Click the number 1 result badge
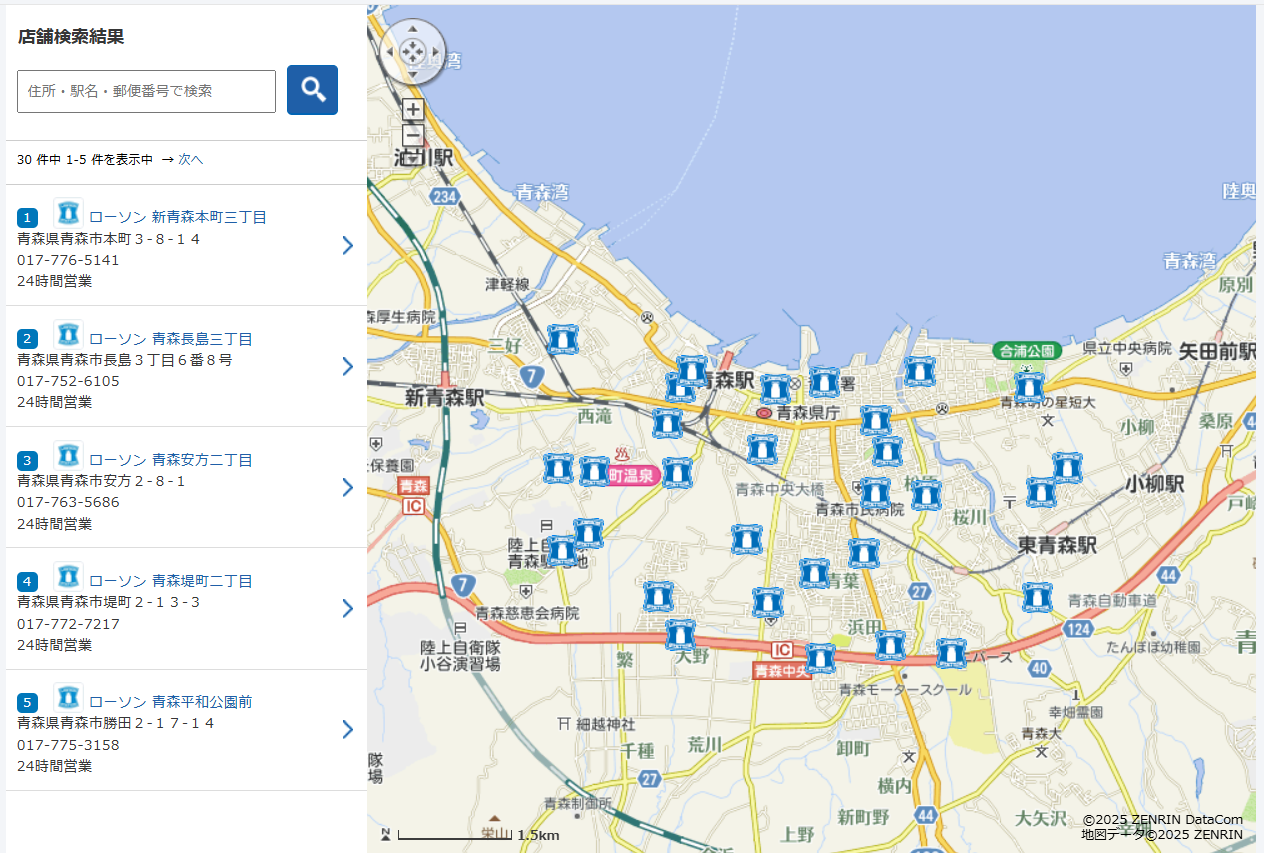The image size is (1264, 853). (28, 217)
